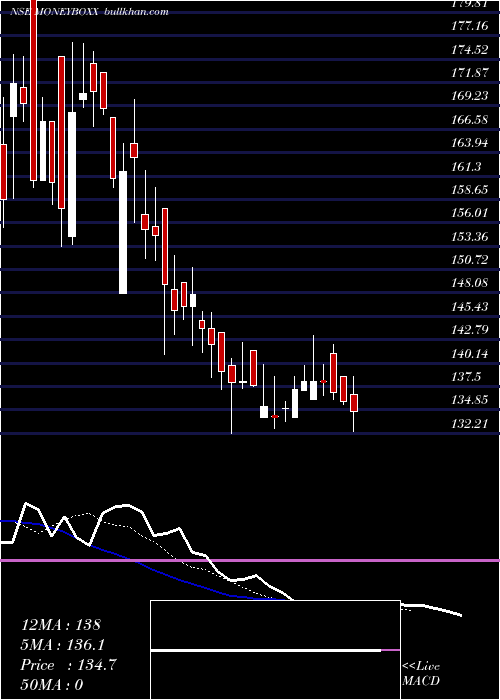Click the 142.79 price axis label
Screen dimensions: 500x700
pyautogui.click(x=470, y=330)
